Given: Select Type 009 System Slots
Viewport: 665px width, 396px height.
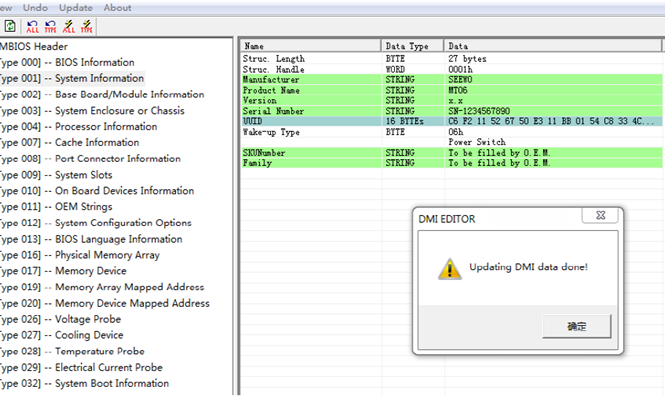Looking at the screenshot, I should point(56,175).
